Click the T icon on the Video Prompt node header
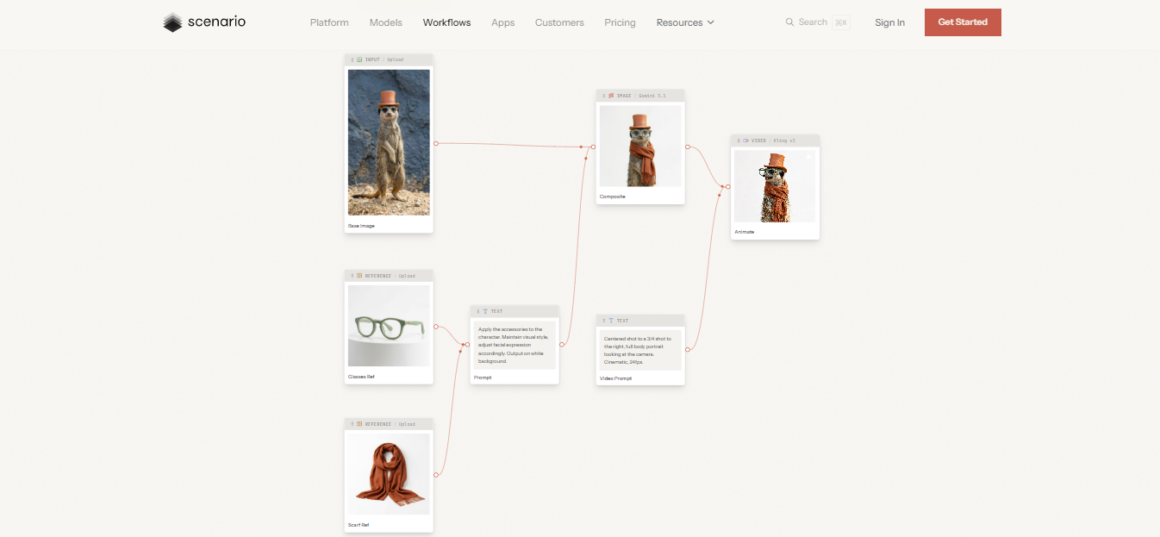 (611, 320)
